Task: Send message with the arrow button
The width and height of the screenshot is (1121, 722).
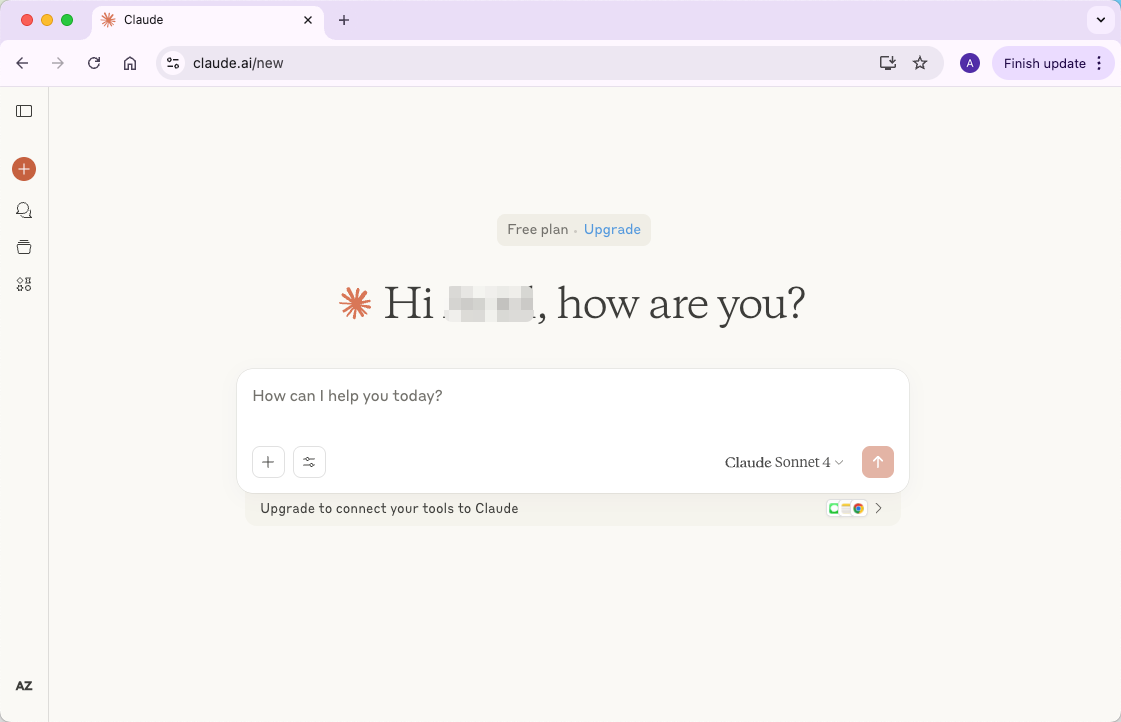Action: click(877, 462)
